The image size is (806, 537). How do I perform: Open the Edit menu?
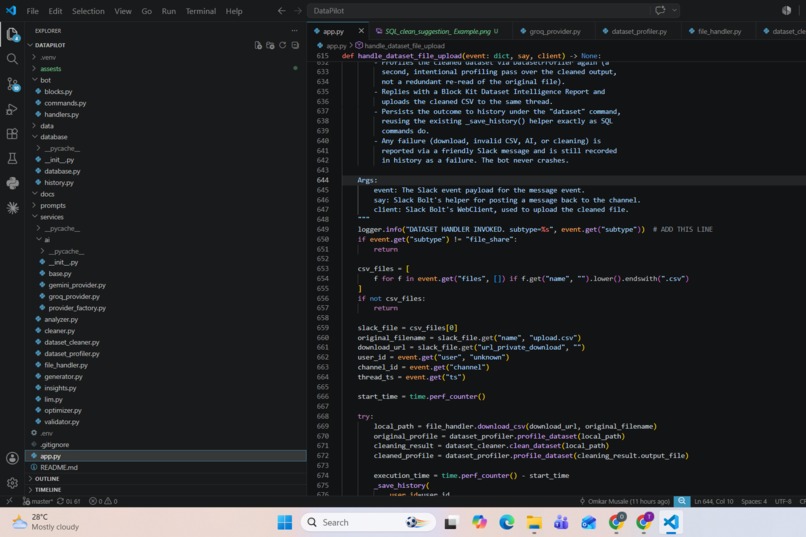click(x=55, y=11)
